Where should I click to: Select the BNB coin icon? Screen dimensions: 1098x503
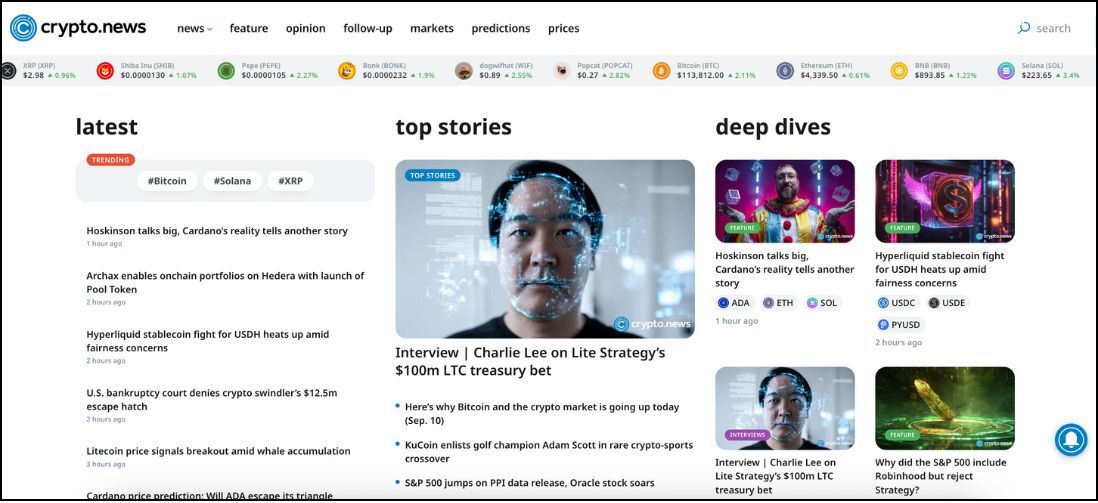[899, 71]
